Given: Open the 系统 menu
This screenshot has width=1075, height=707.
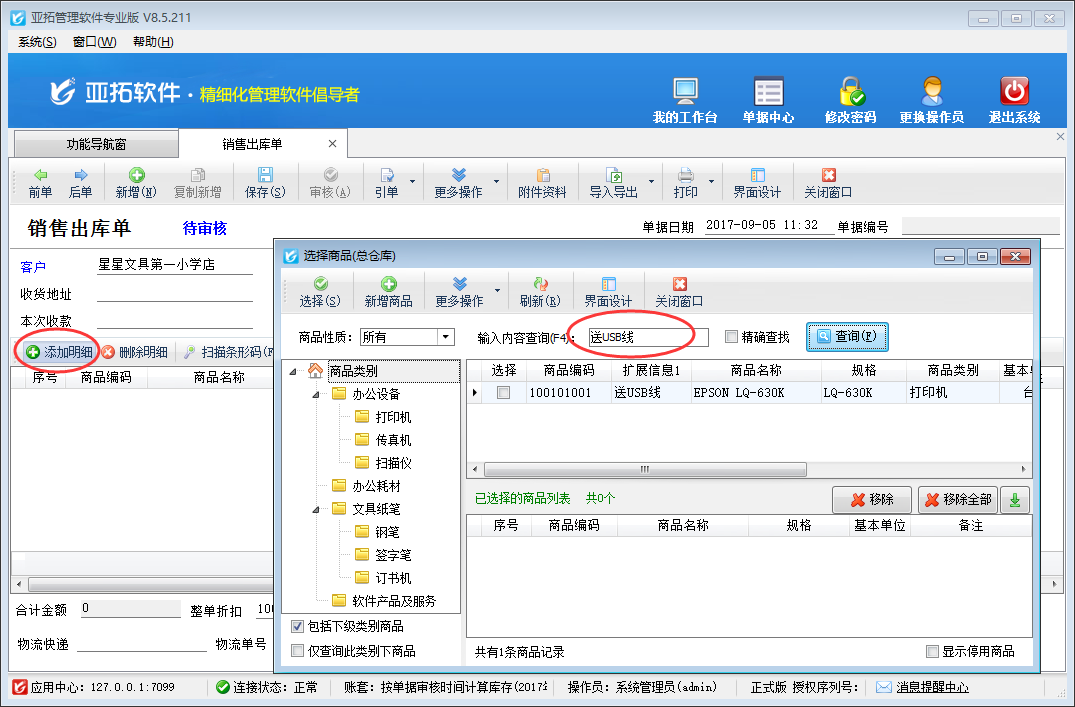Looking at the screenshot, I should tap(37, 42).
